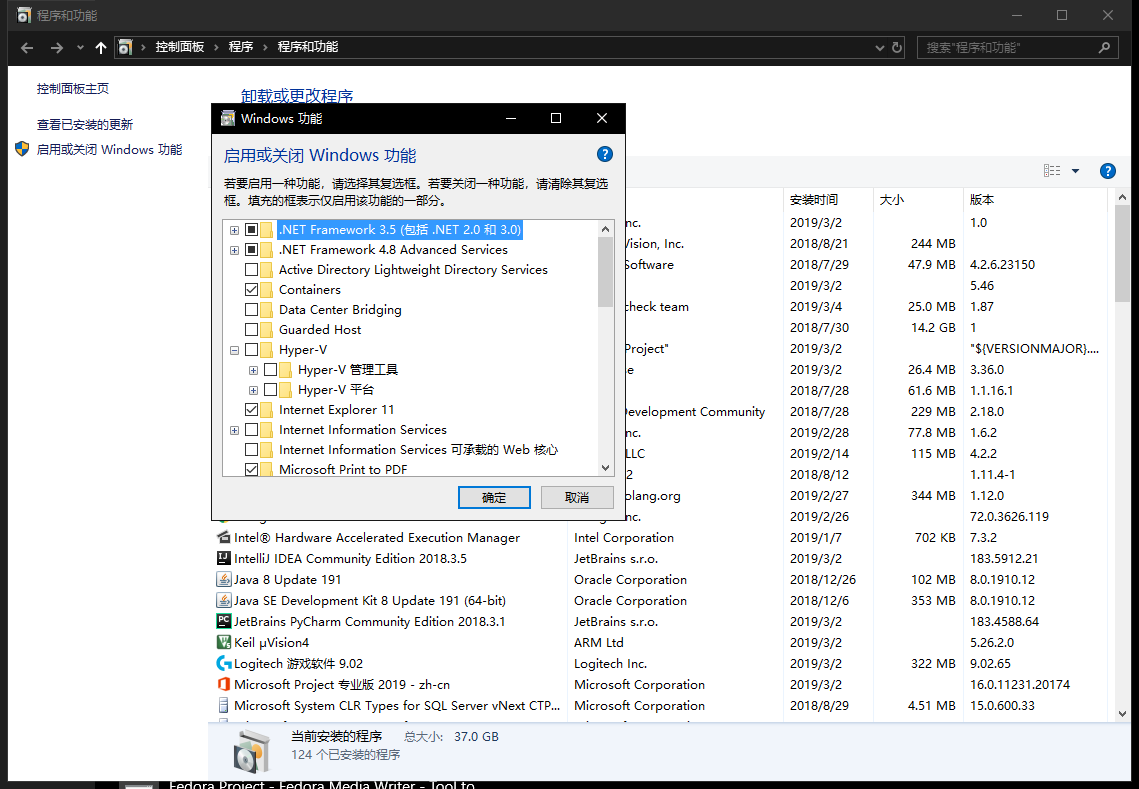Click 程序和功能 breadcrumb segment
This screenshot has width=1139, height=789.
[308, 47]
